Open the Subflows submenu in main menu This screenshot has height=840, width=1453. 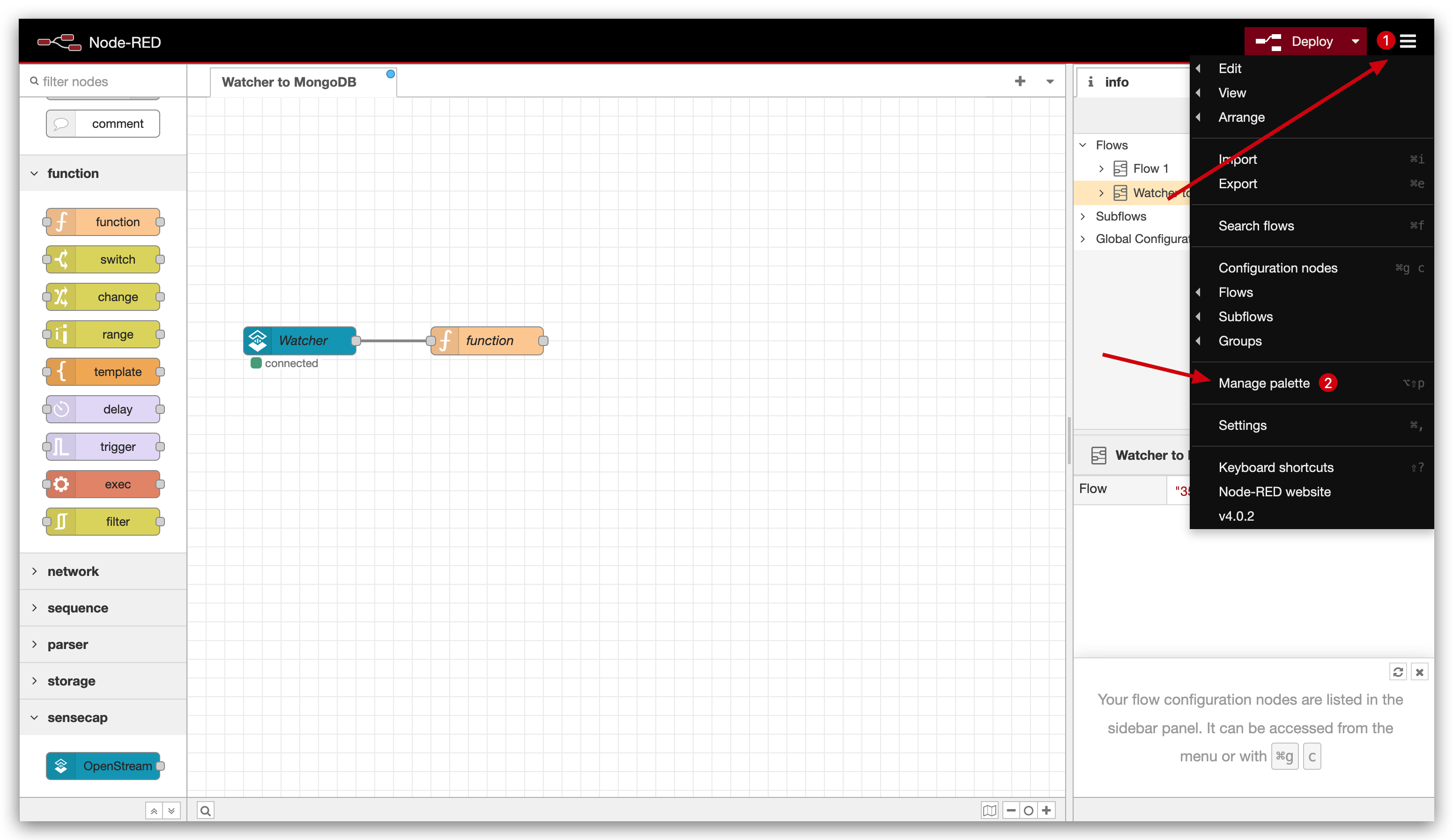[1312, 317]
